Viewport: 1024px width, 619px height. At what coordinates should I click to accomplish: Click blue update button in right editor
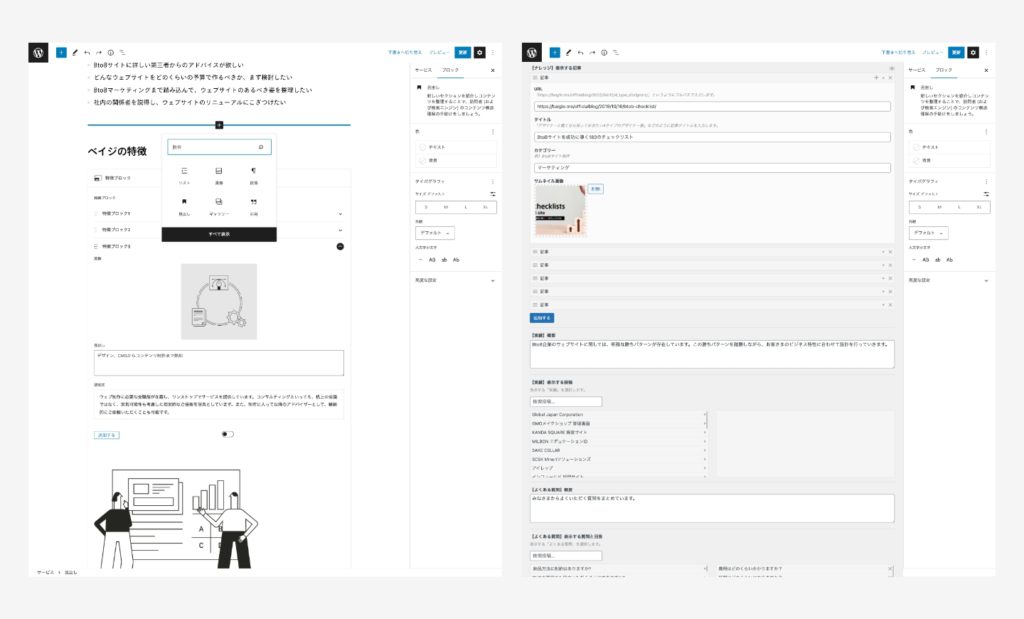pyautogui.click(x=957, y=52)
